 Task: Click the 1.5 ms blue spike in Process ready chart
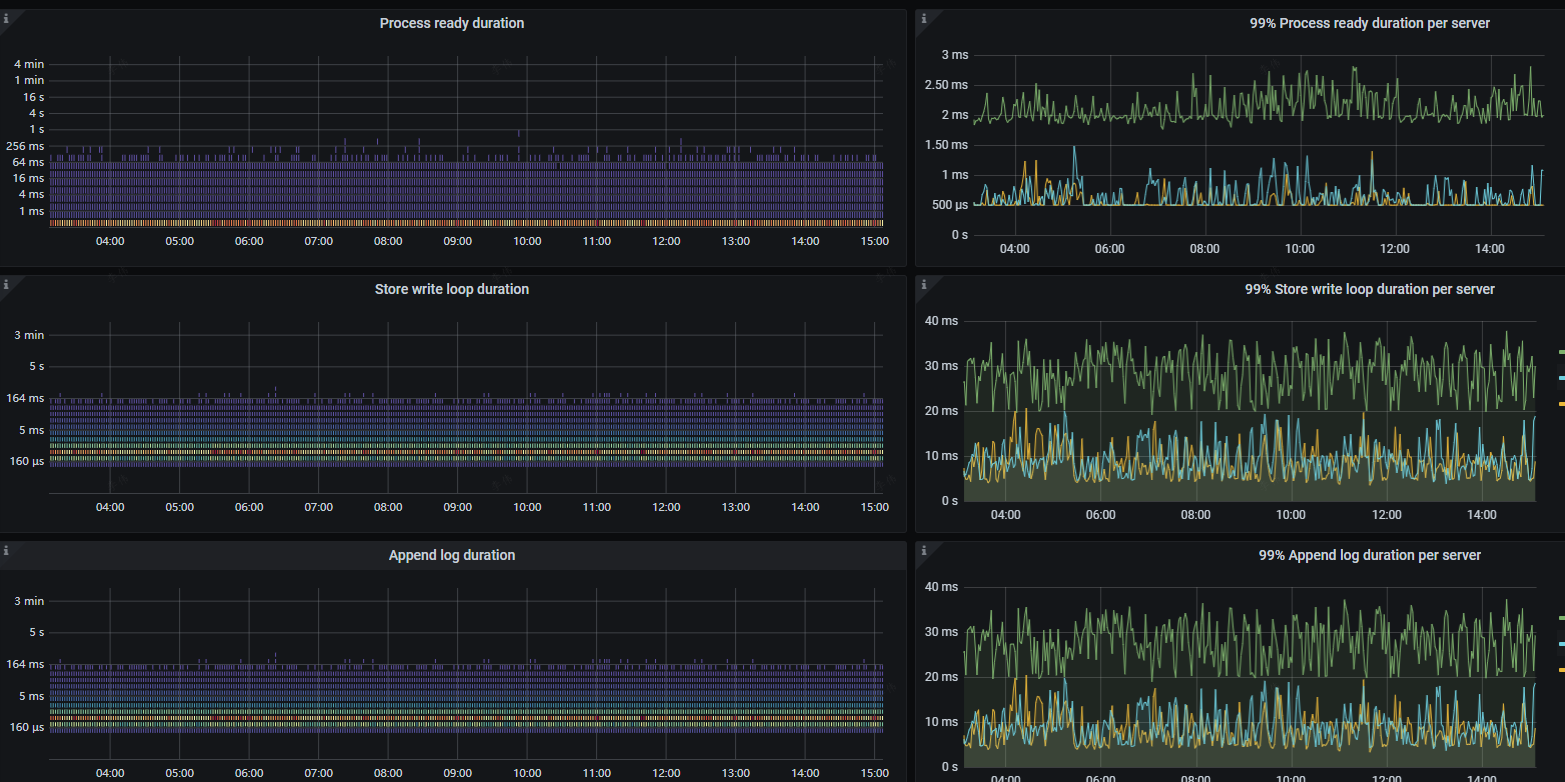(1075, 148)
